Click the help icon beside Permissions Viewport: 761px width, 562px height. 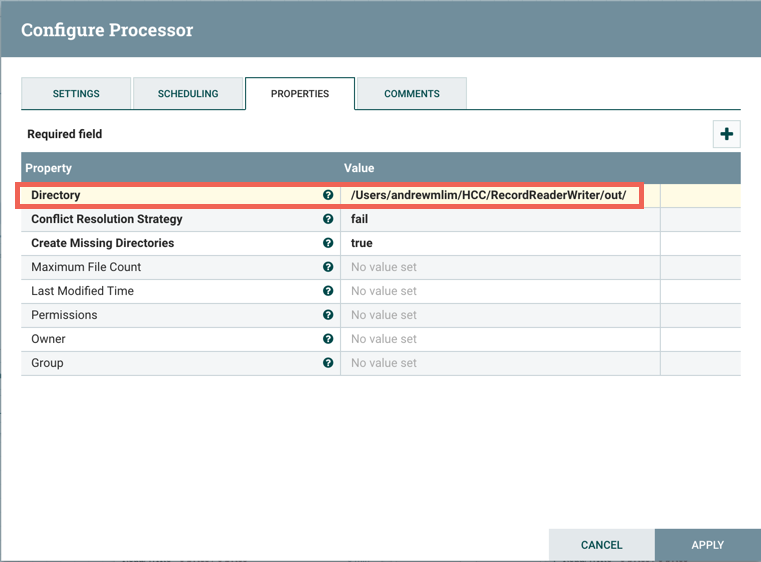pyautogui.click(x=328, y=315)
